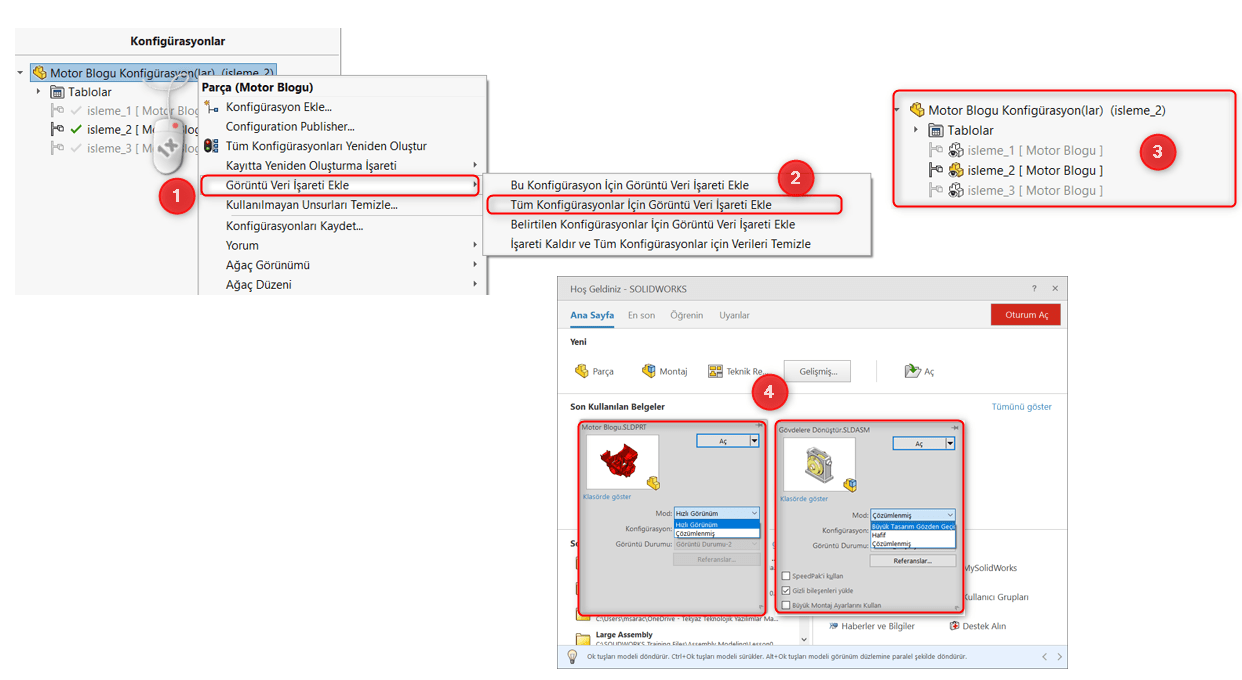
Task: Click the Gelişmiş... button
Action: tap(817, 371)
